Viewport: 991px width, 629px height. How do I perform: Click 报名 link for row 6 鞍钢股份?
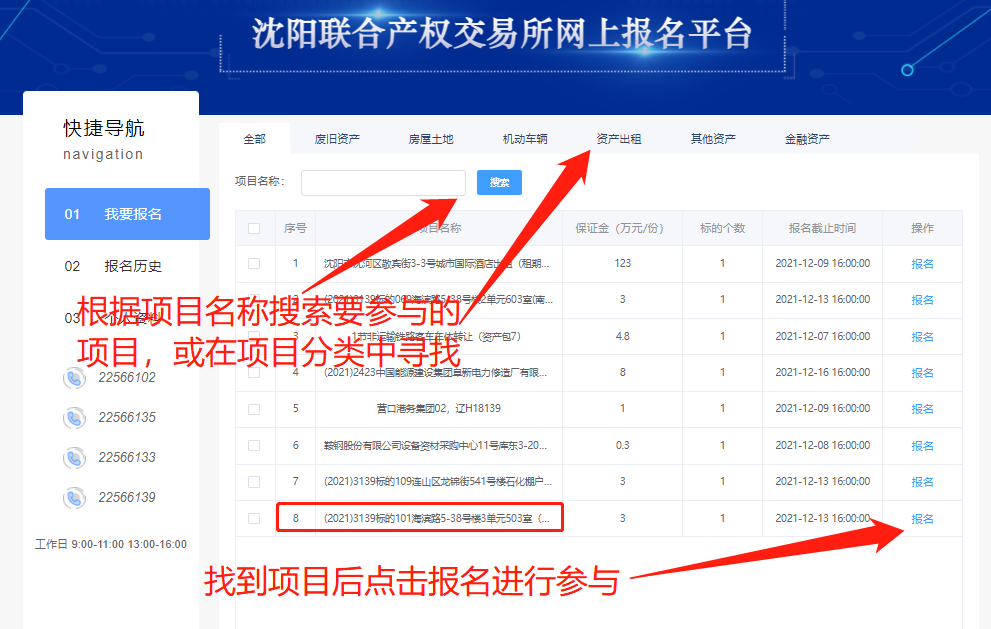click(922, 446)
